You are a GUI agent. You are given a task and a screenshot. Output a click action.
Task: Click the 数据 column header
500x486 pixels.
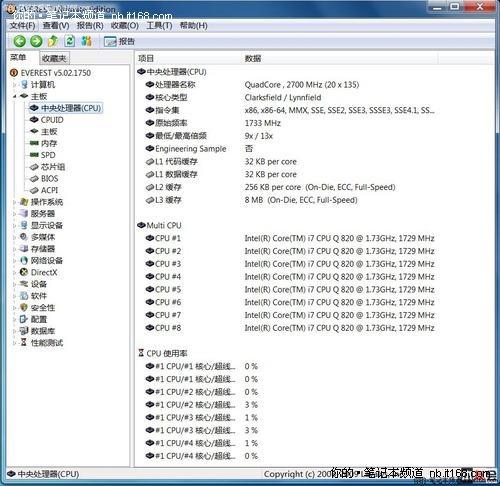[x=339, y=58]
